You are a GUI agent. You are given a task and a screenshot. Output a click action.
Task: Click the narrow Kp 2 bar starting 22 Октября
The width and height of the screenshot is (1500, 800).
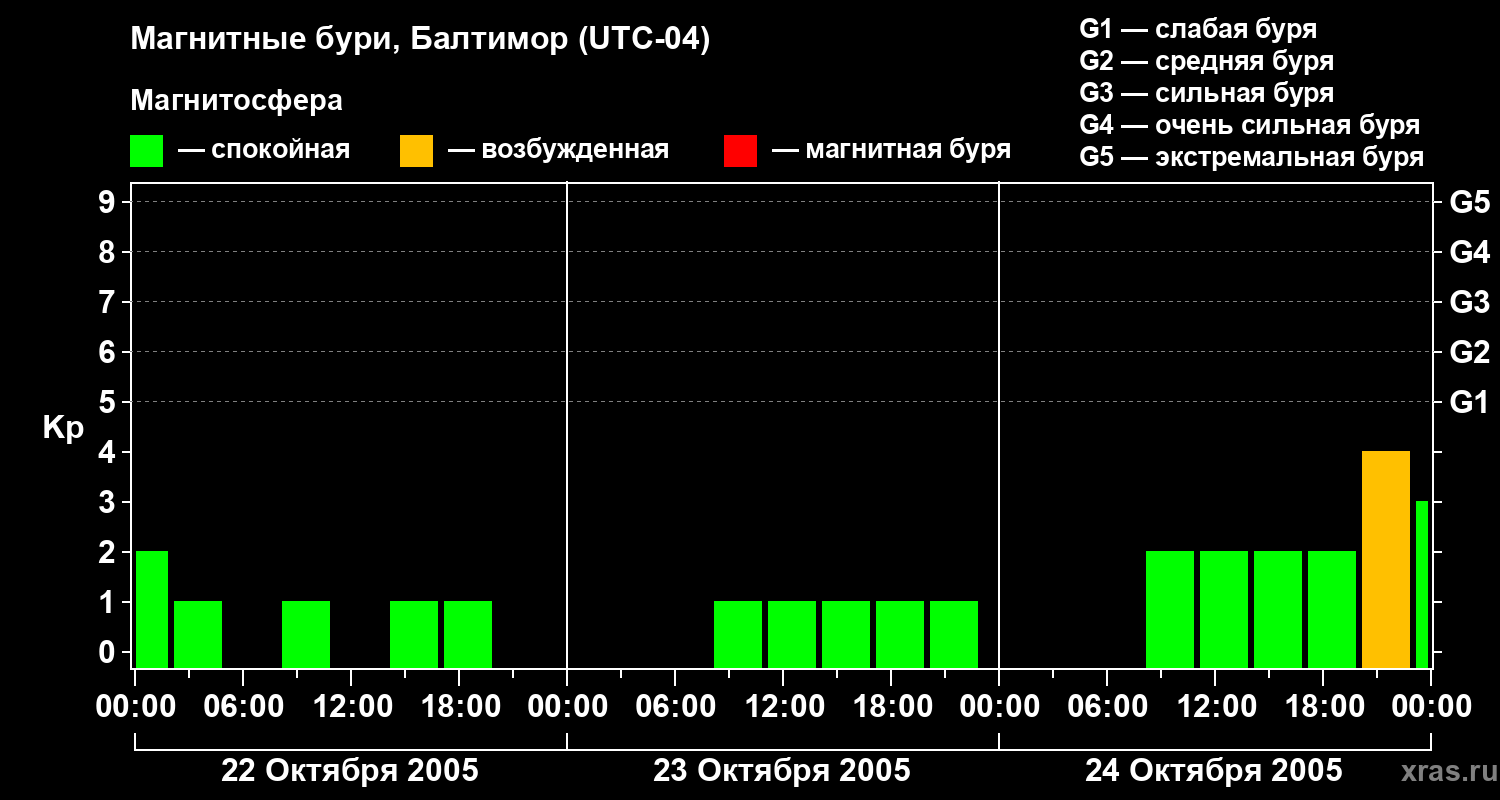point(152,609)
